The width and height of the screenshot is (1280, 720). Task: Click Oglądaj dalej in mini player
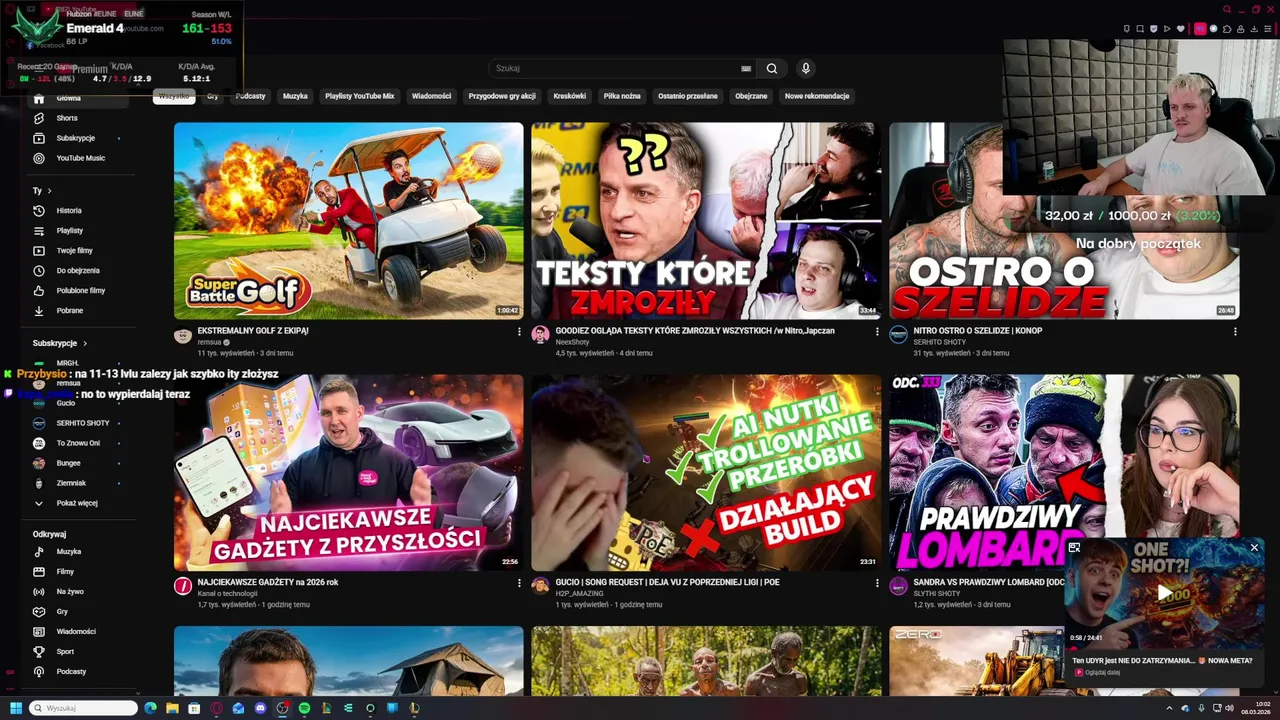1102,672
